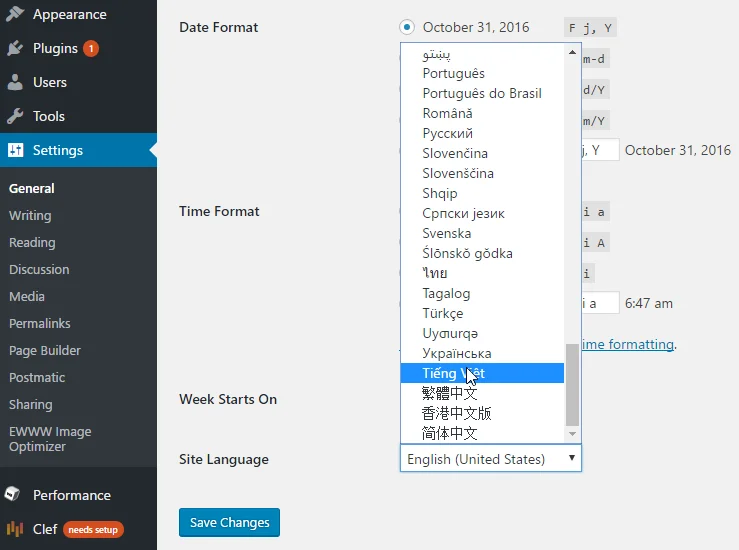
Task: Click the Tools wrench icon
Action: click(15, 116)
